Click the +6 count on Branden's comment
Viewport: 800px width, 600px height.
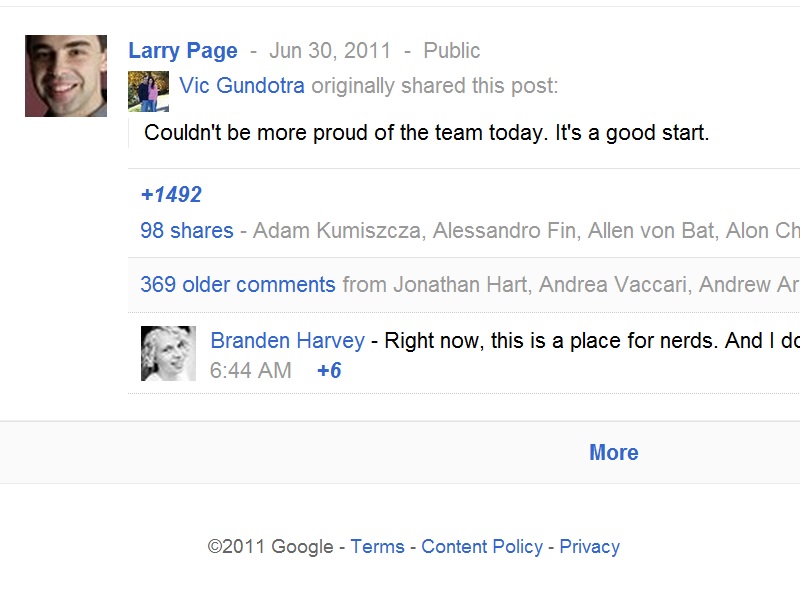pos(329,371)
